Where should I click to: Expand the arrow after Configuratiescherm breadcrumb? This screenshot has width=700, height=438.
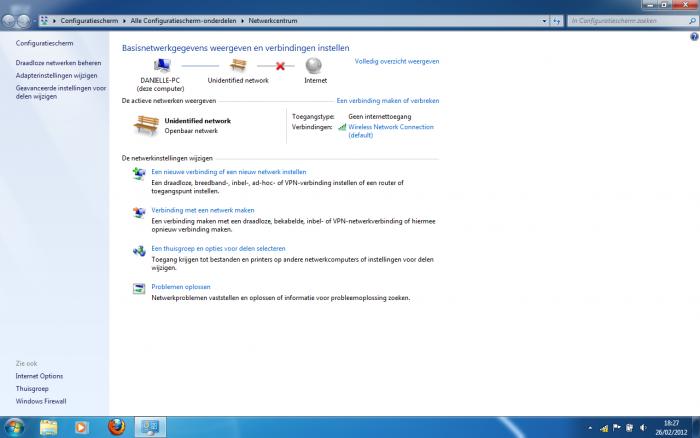(124, 21)
